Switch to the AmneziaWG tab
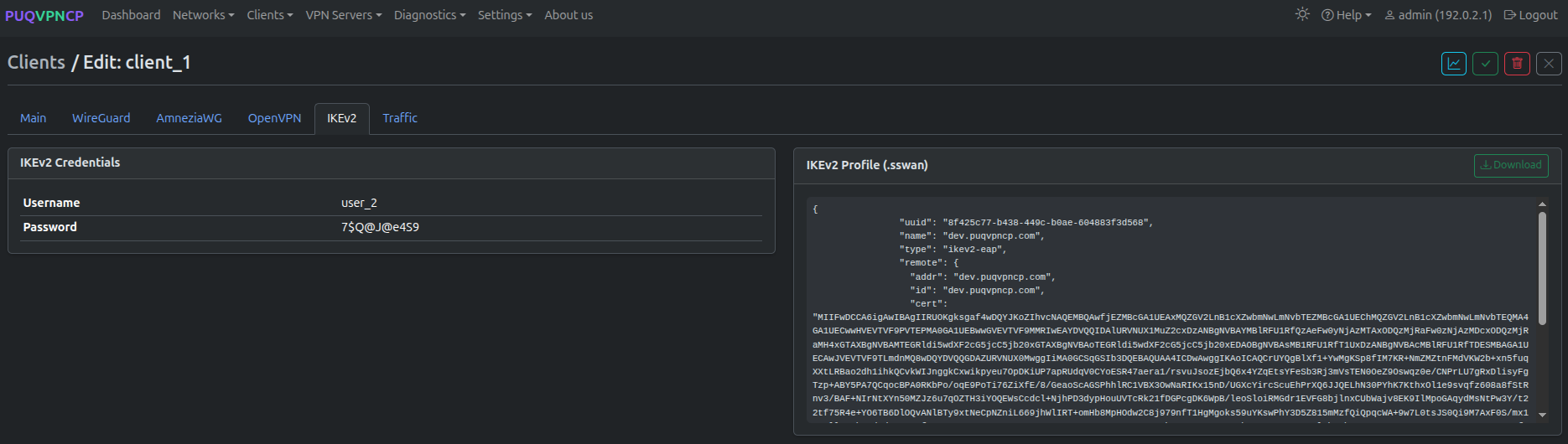The image size is (1568, 444). (190, 118)
